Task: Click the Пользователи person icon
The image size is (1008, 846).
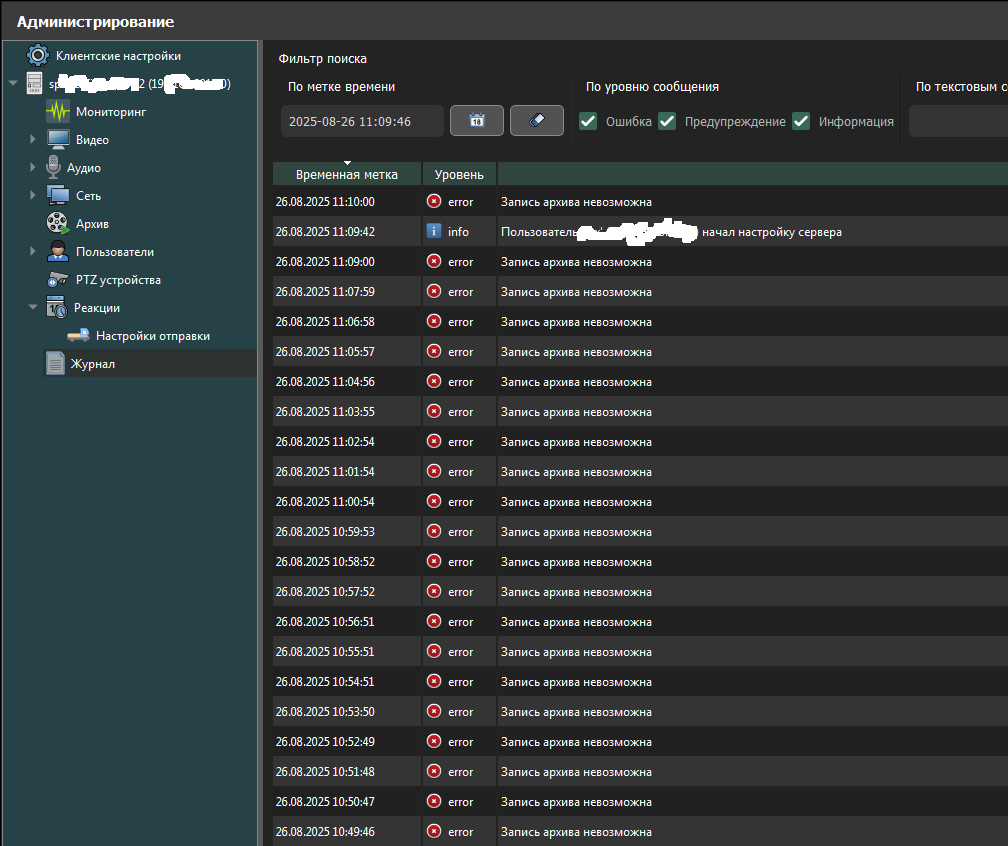Action: (x=58, y=251)
